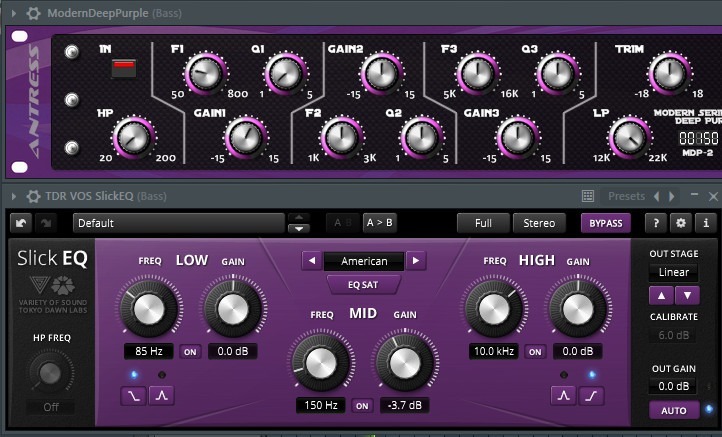Toggle the red IN switch on ModernDeepPurple
This screenshot has height=437, width=722.
[124, 68]
